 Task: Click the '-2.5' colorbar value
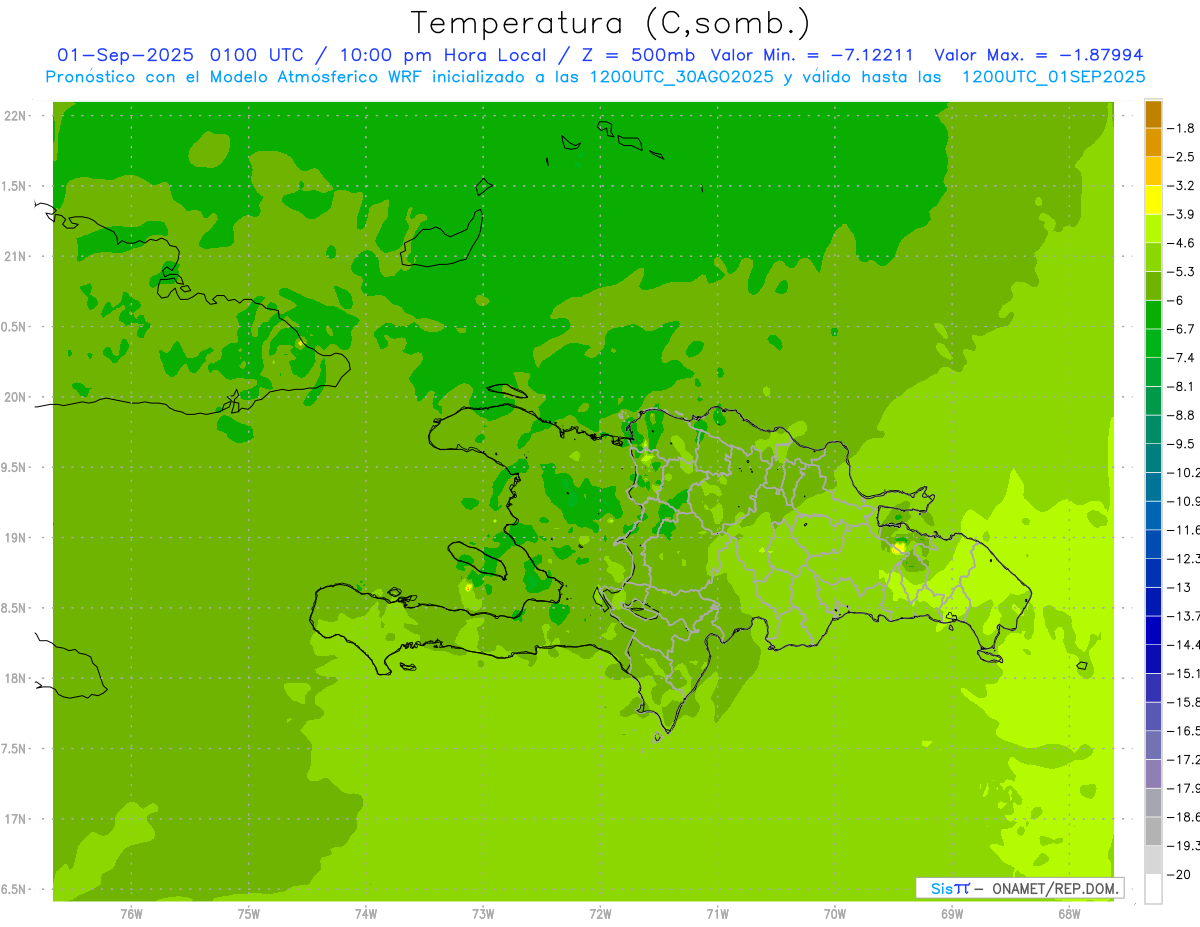(1182, 157)
